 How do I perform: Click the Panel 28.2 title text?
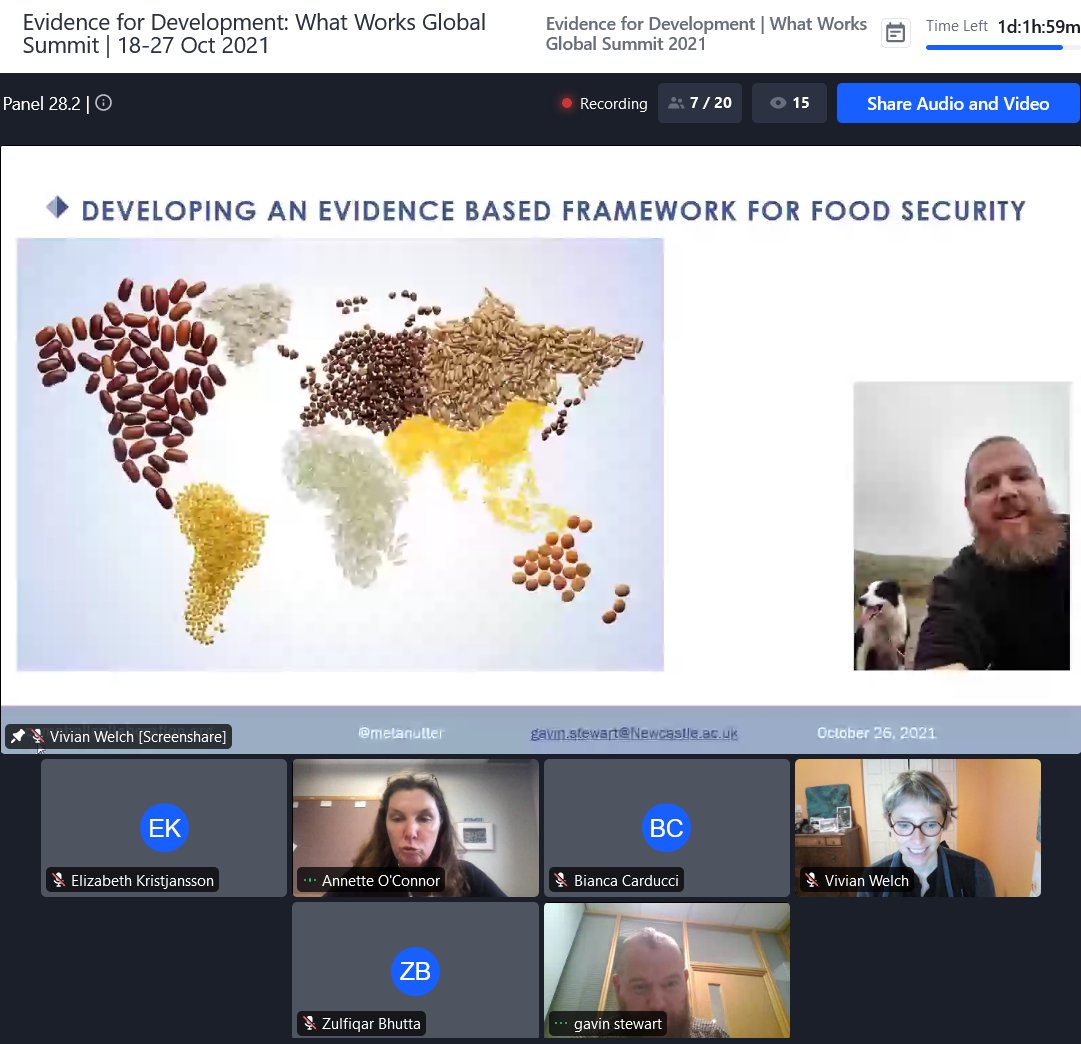pos(41,103)
